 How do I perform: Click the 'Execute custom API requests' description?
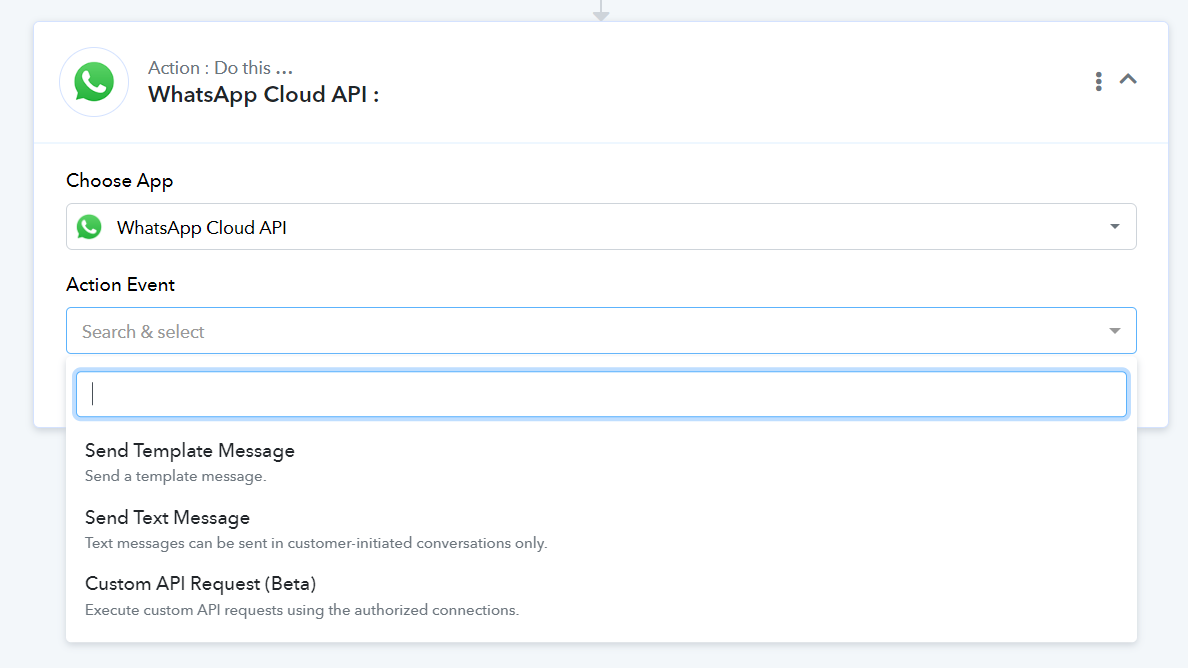[302, 610]
